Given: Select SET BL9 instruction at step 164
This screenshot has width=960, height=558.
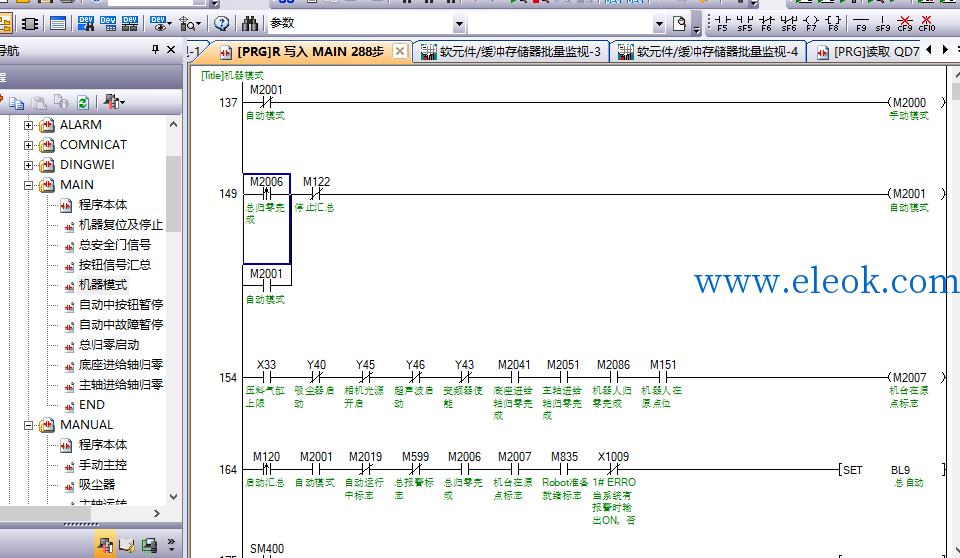Looking at the screenshot, I should (892, 470).
